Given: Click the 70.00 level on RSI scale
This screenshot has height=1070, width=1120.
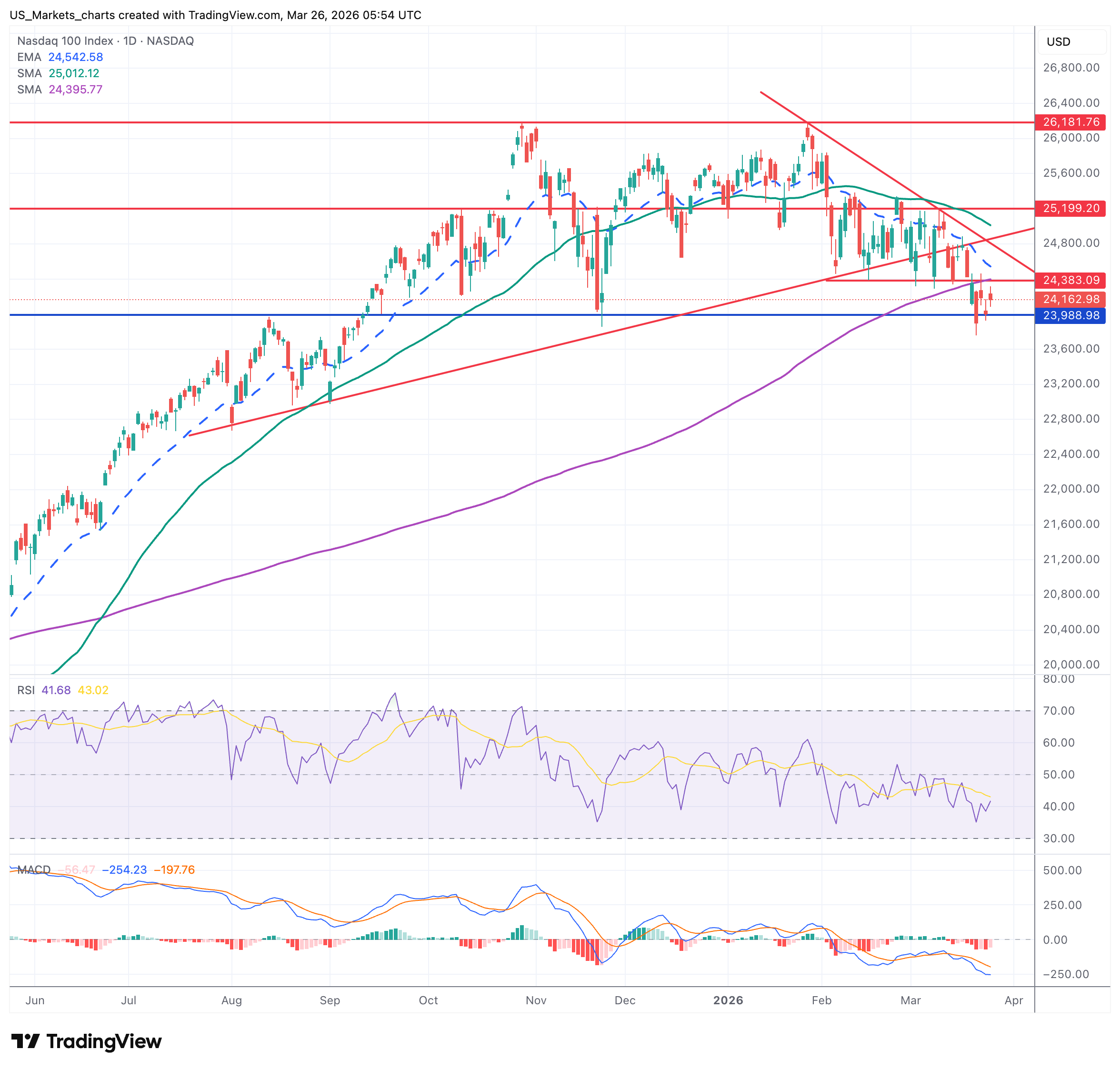Looking at the screenshot, I should (1059, 711).
